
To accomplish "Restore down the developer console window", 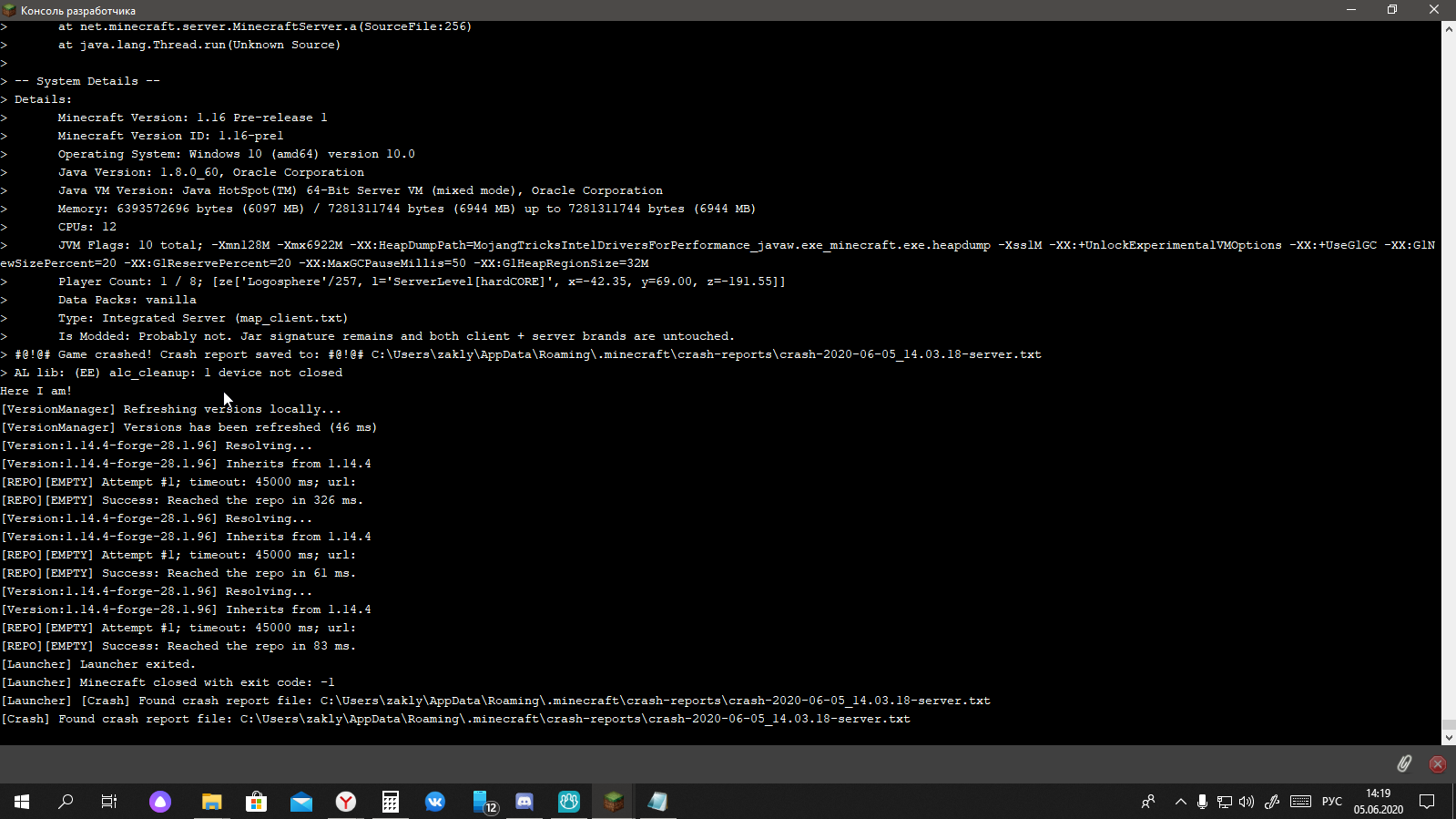I will [1392, 10].
